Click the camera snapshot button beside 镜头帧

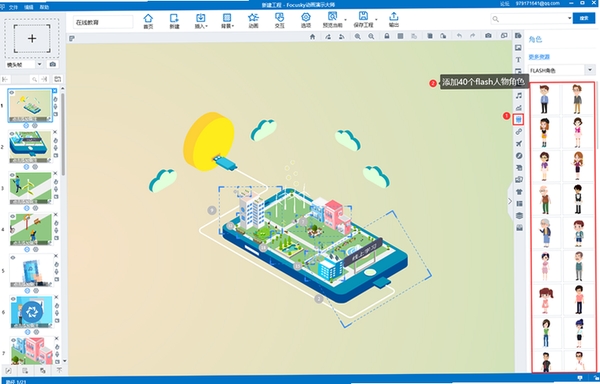pyautogui.click(x=53, y=65)
